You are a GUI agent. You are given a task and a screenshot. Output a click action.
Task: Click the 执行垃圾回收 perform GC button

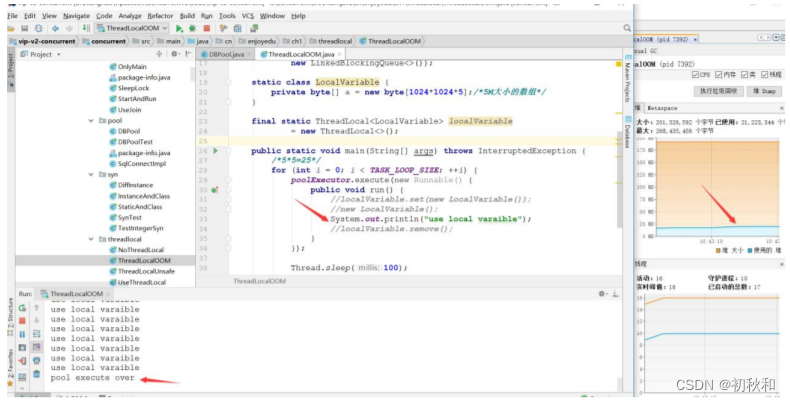coord(718,91)
